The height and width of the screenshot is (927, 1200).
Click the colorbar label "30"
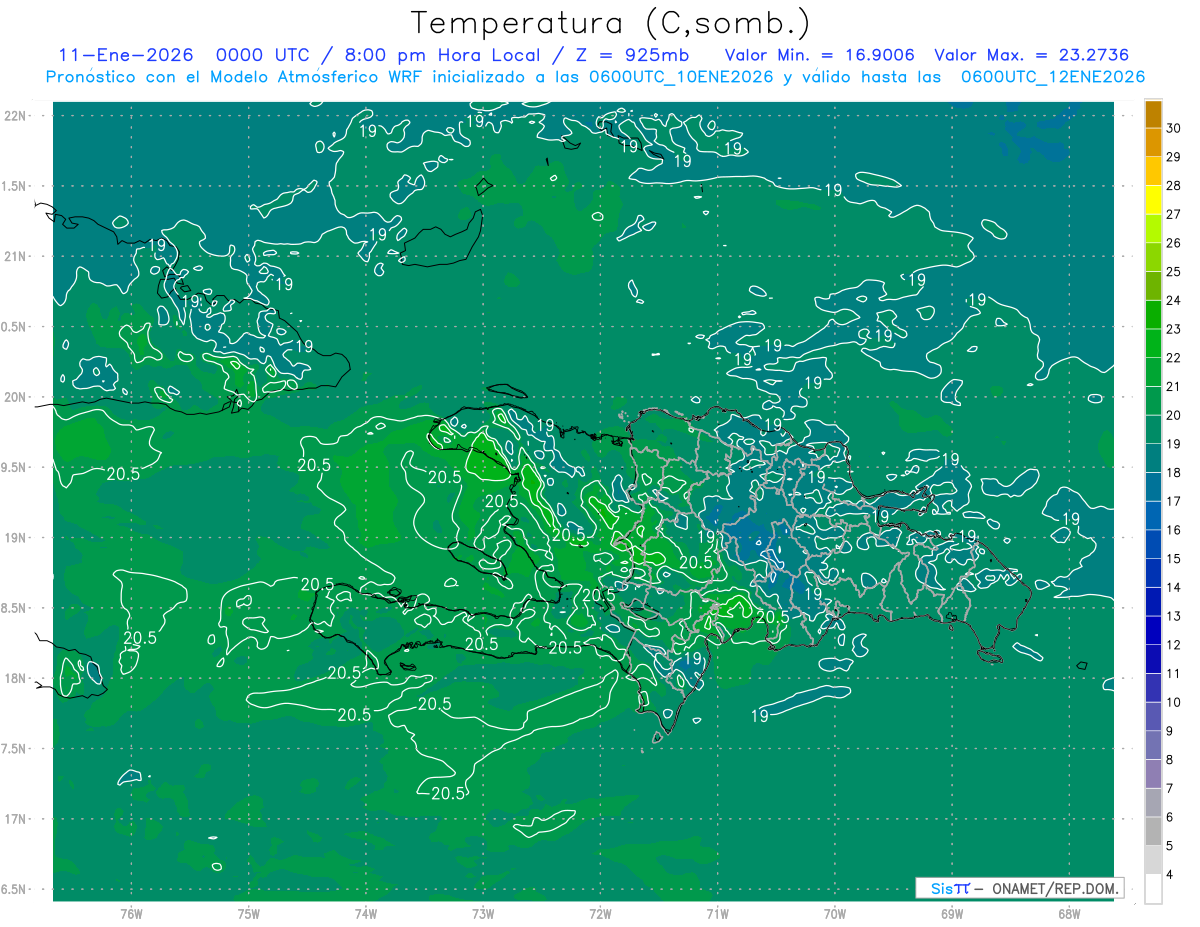[1176, 128]
